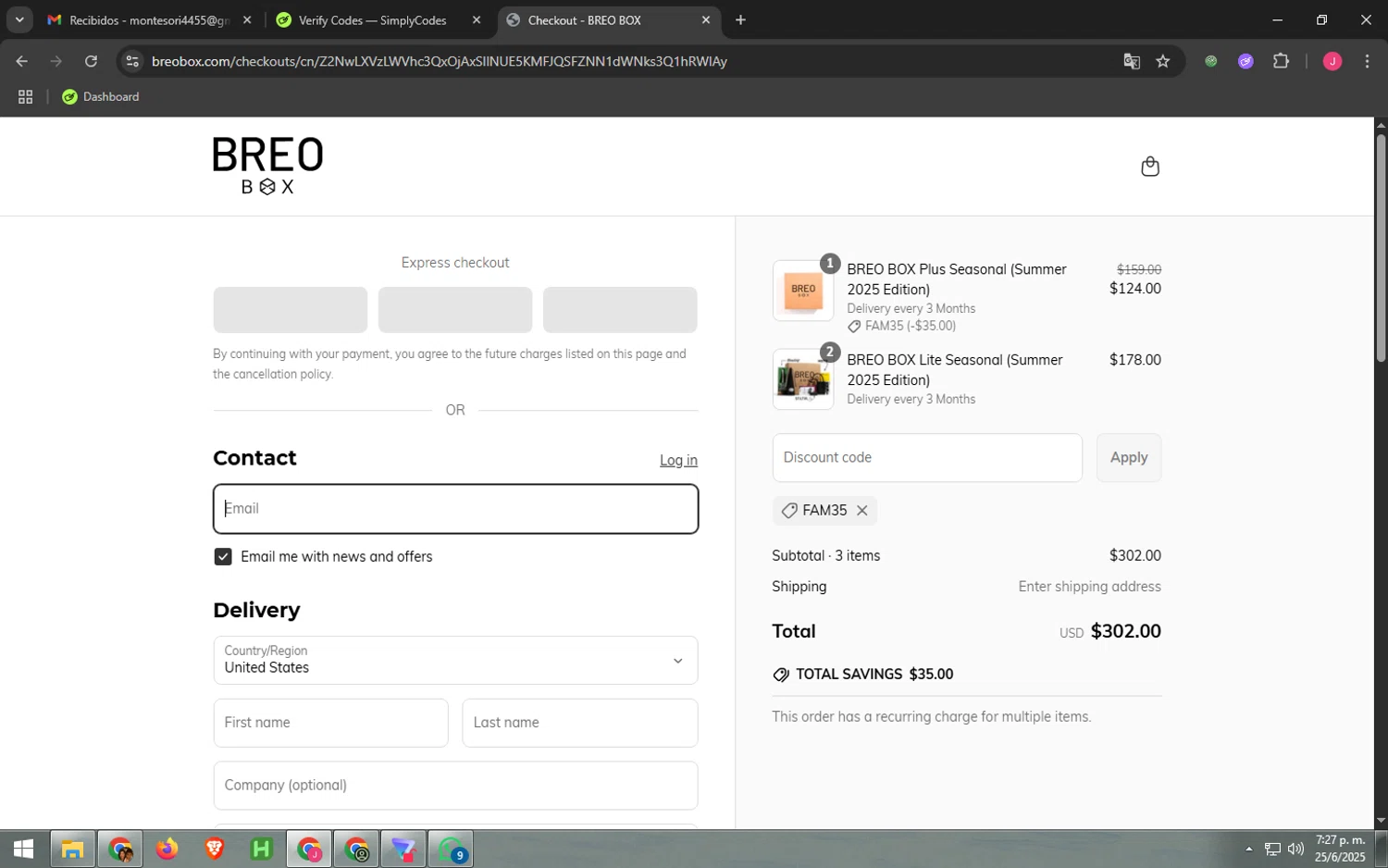Open the Chrome profile avatar J
This screenshot has height=868, width=1388.
click(x=1332, y=61)
